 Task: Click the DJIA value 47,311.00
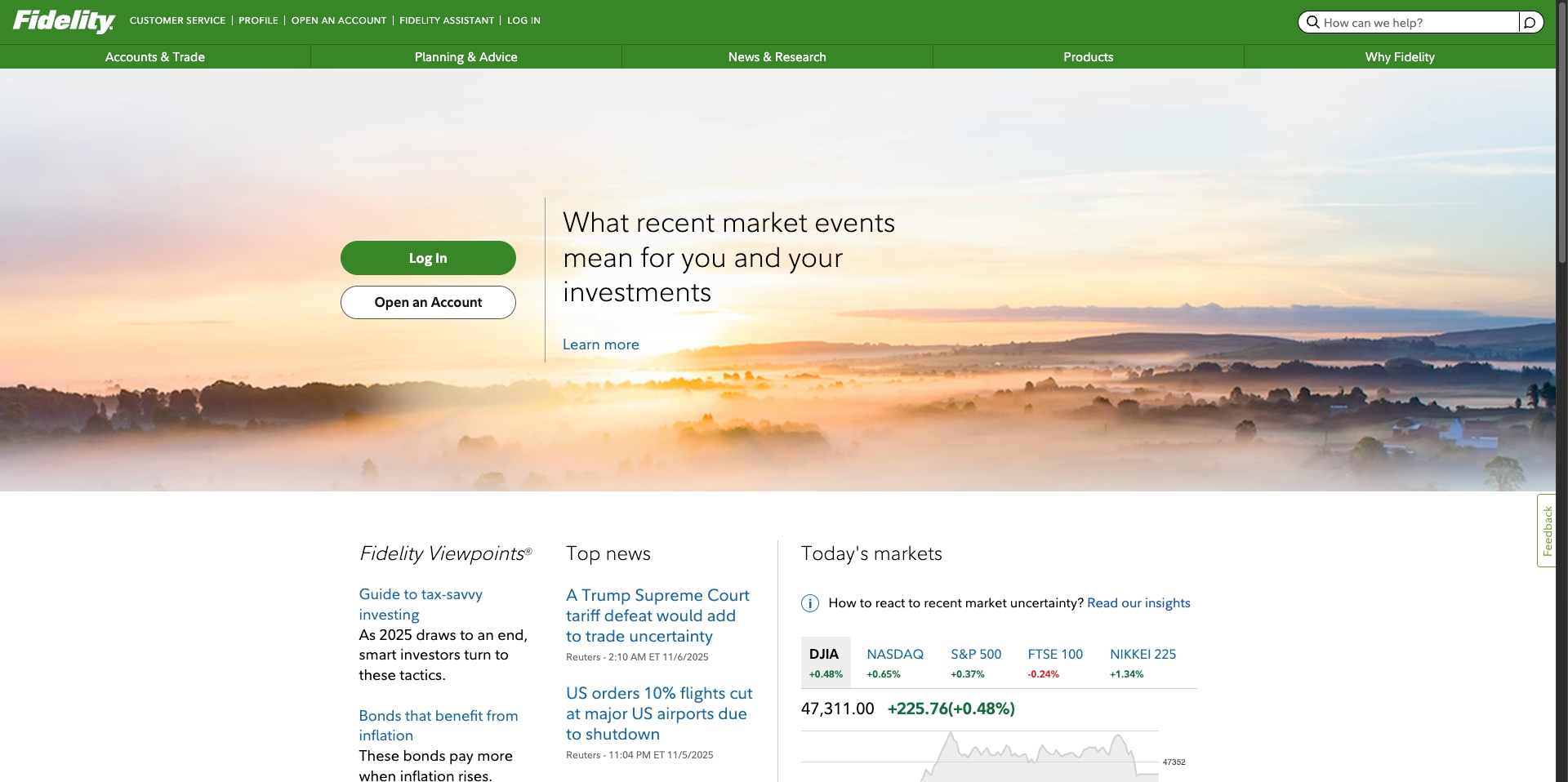pos(838,709)
